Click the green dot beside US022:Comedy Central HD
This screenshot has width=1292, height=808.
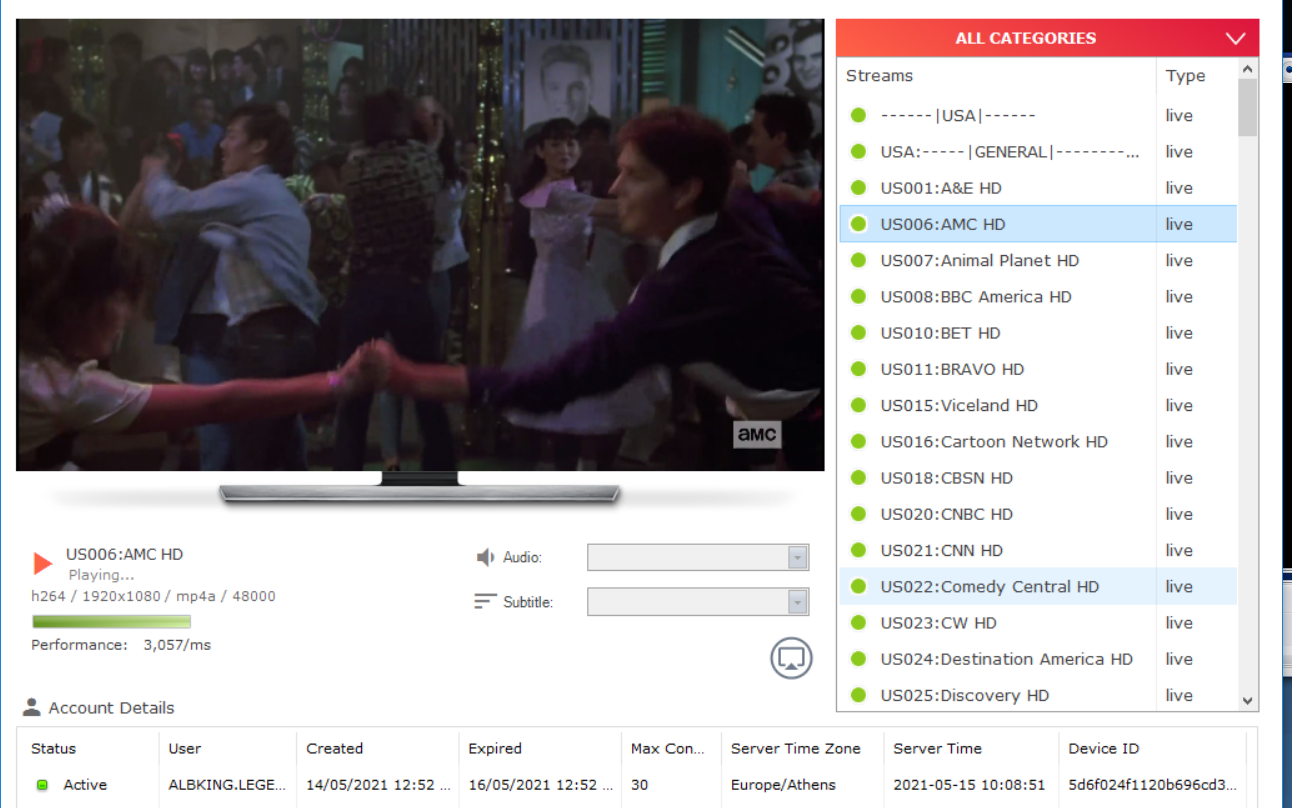[858, 586]
